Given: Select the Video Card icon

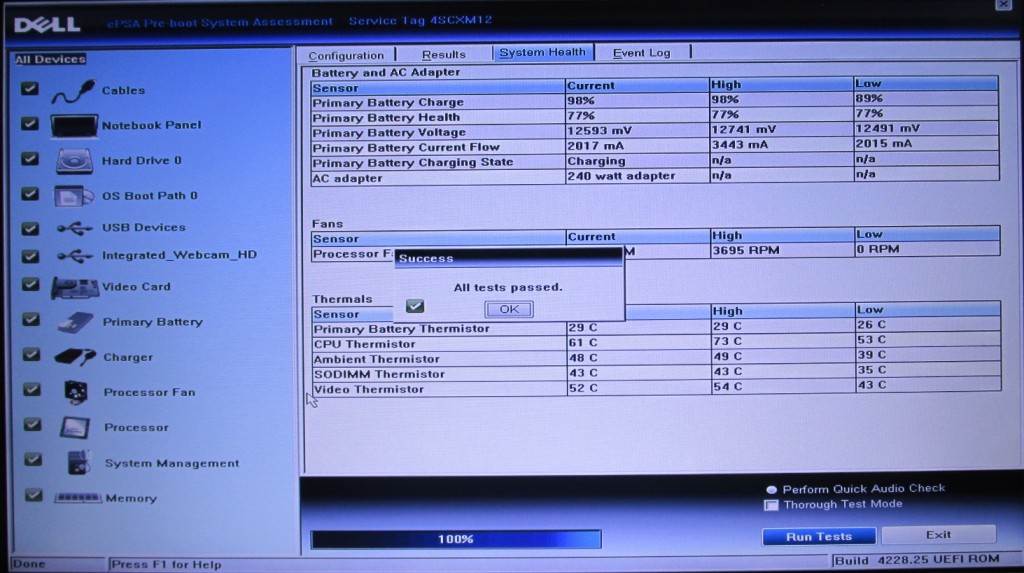Looking at the screenshot, I should pos(75,288).
